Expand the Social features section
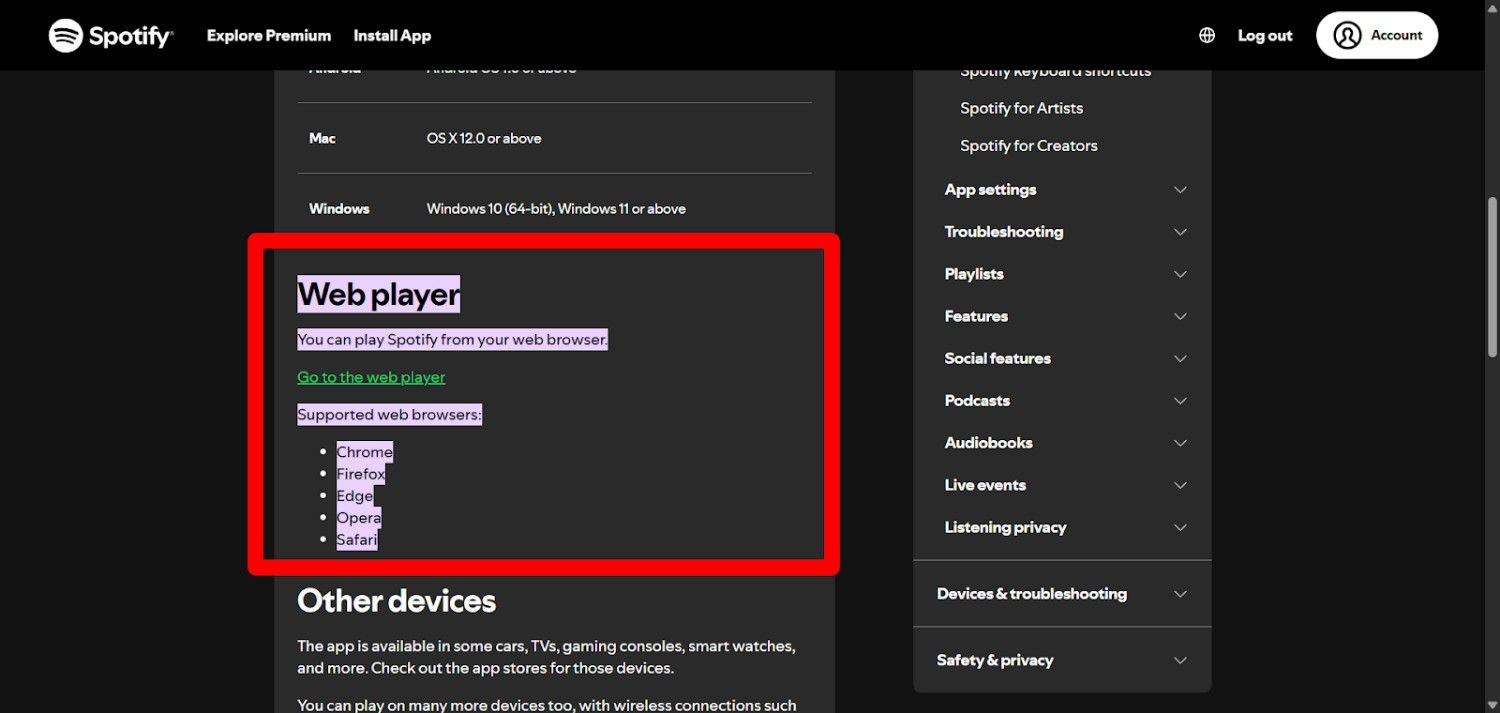 pos(997,358)
